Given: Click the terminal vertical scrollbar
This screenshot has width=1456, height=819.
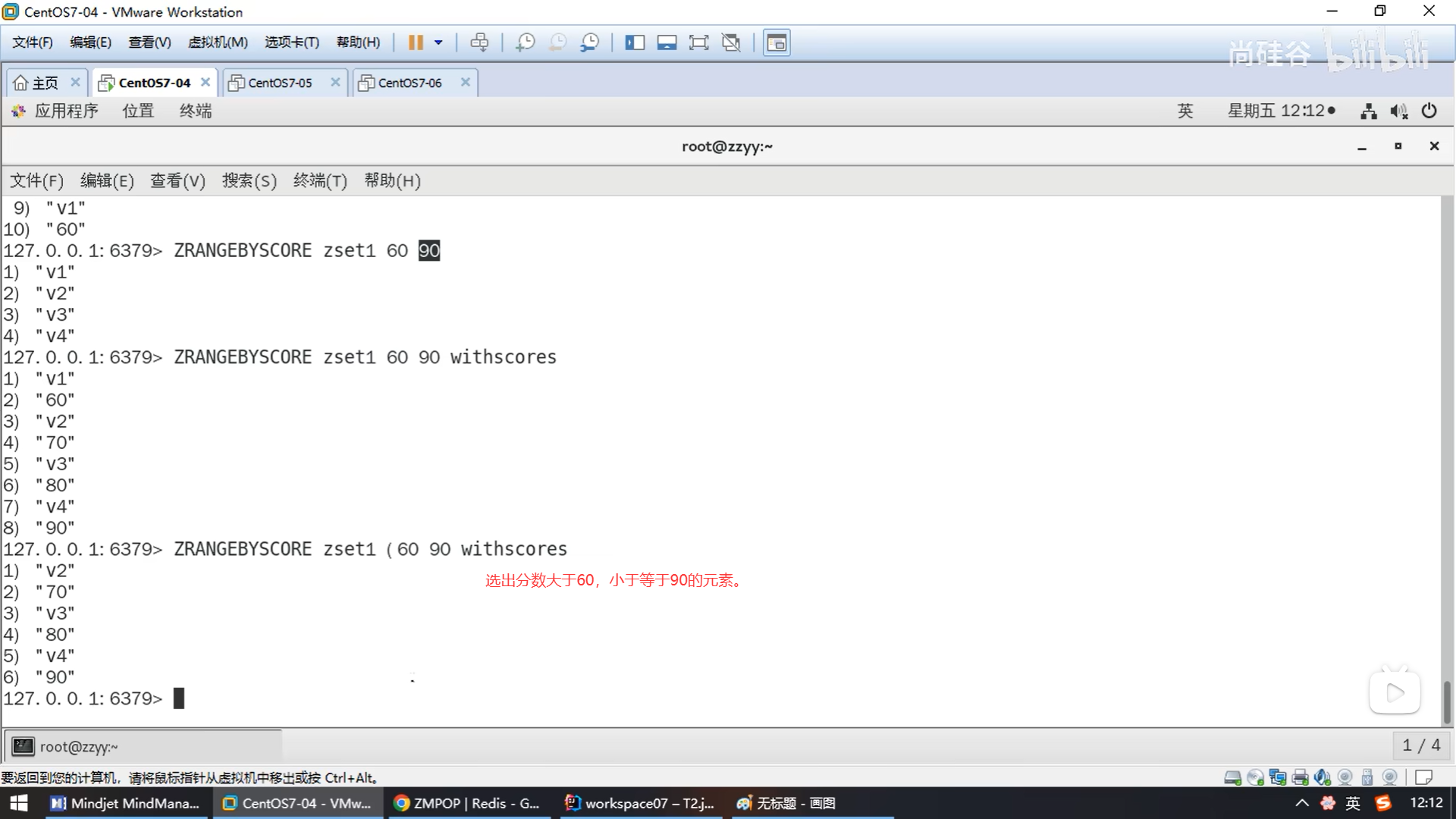Looking at the screenshot, I should point(1446,701).
